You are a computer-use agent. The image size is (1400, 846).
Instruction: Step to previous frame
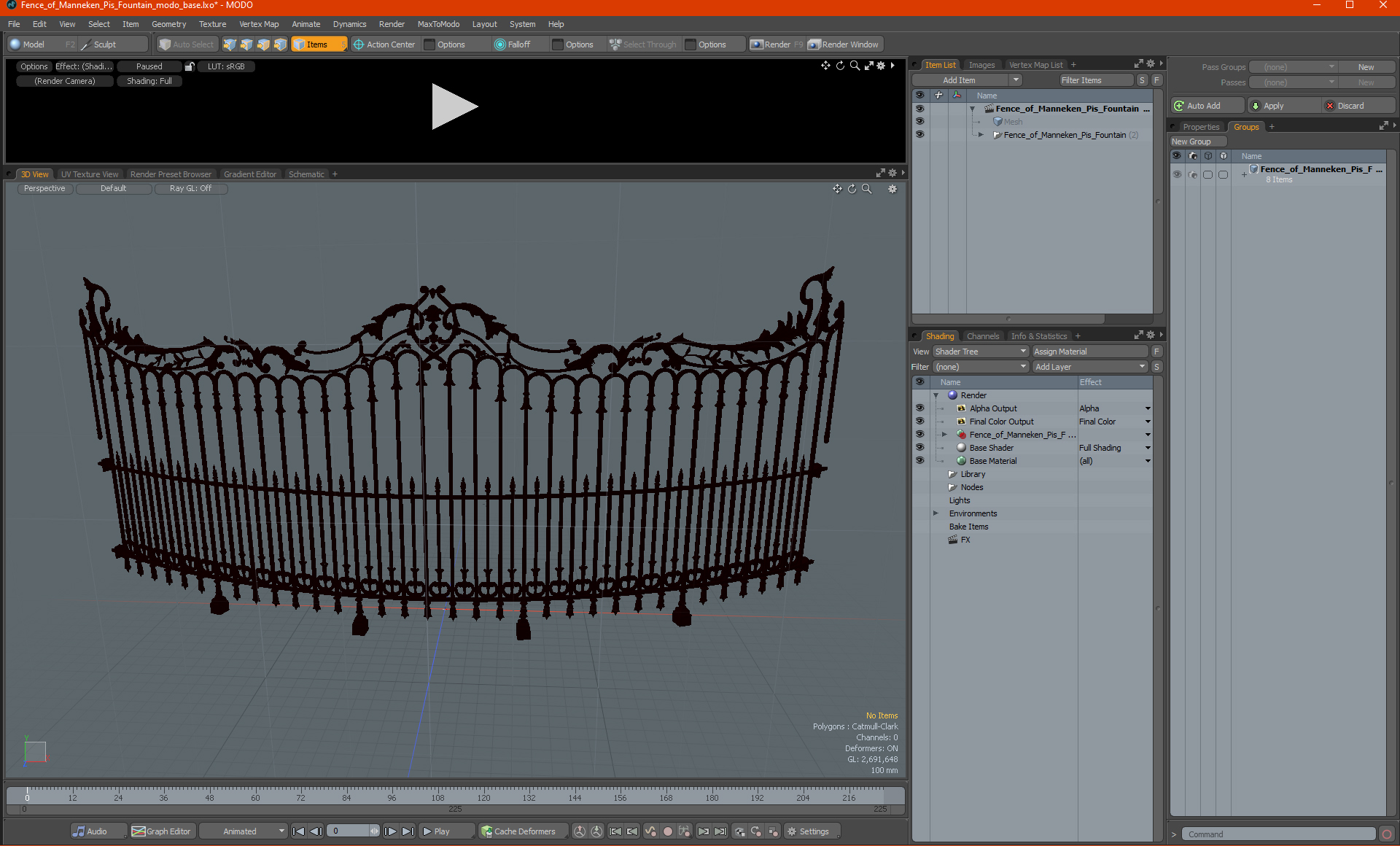click(316, 831)
